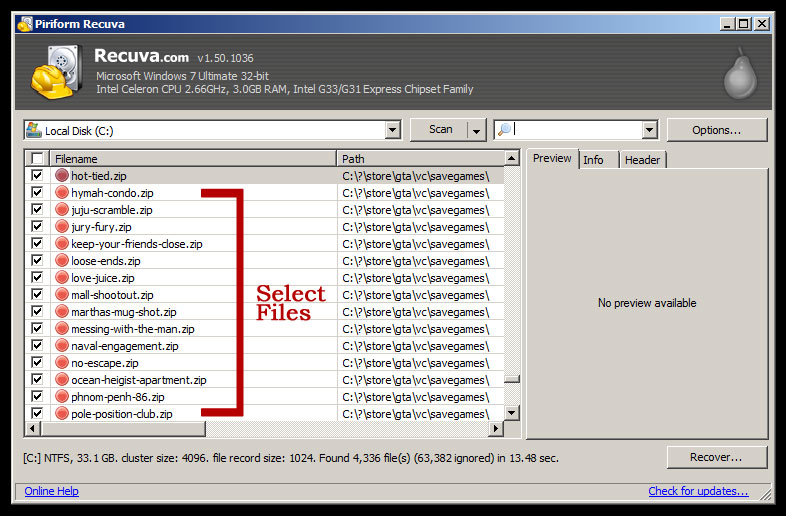Image resolution: width=786 pixels, height=516 pixels.
Task: Click the path cell of hot-tied.zip
Action: (x=420, y=176)
